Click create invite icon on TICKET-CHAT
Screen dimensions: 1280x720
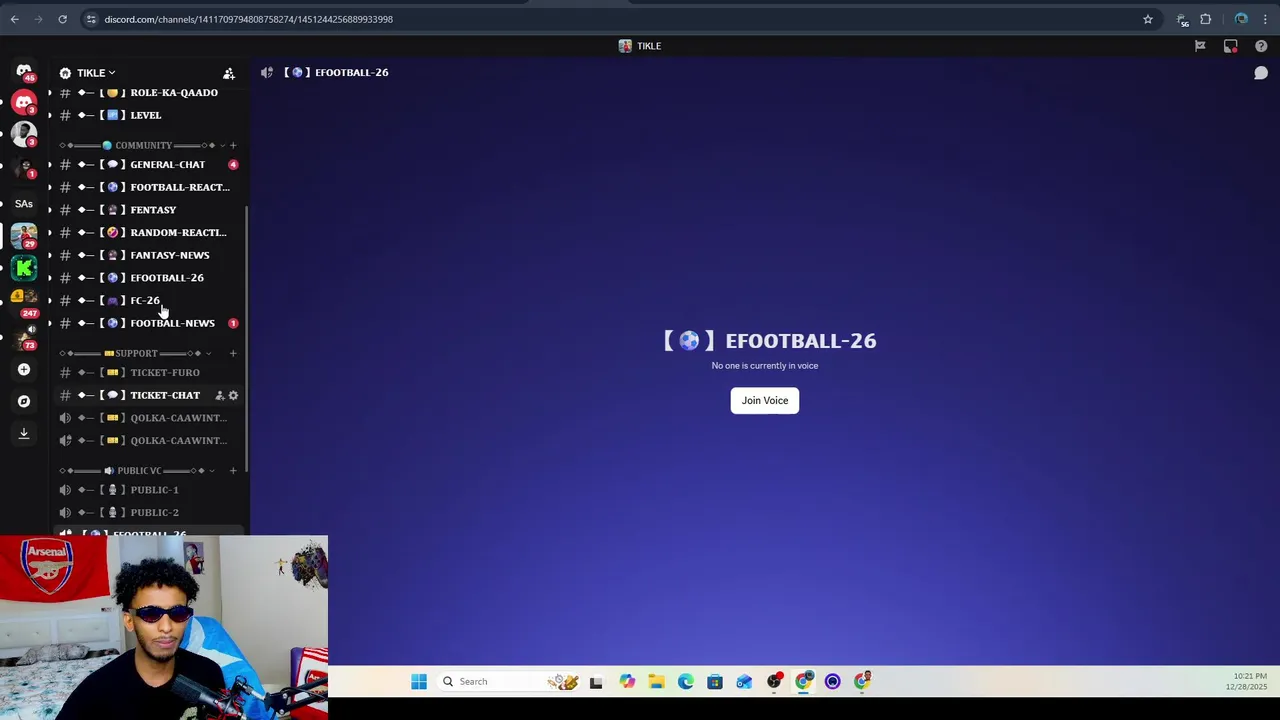coord(219,395)
